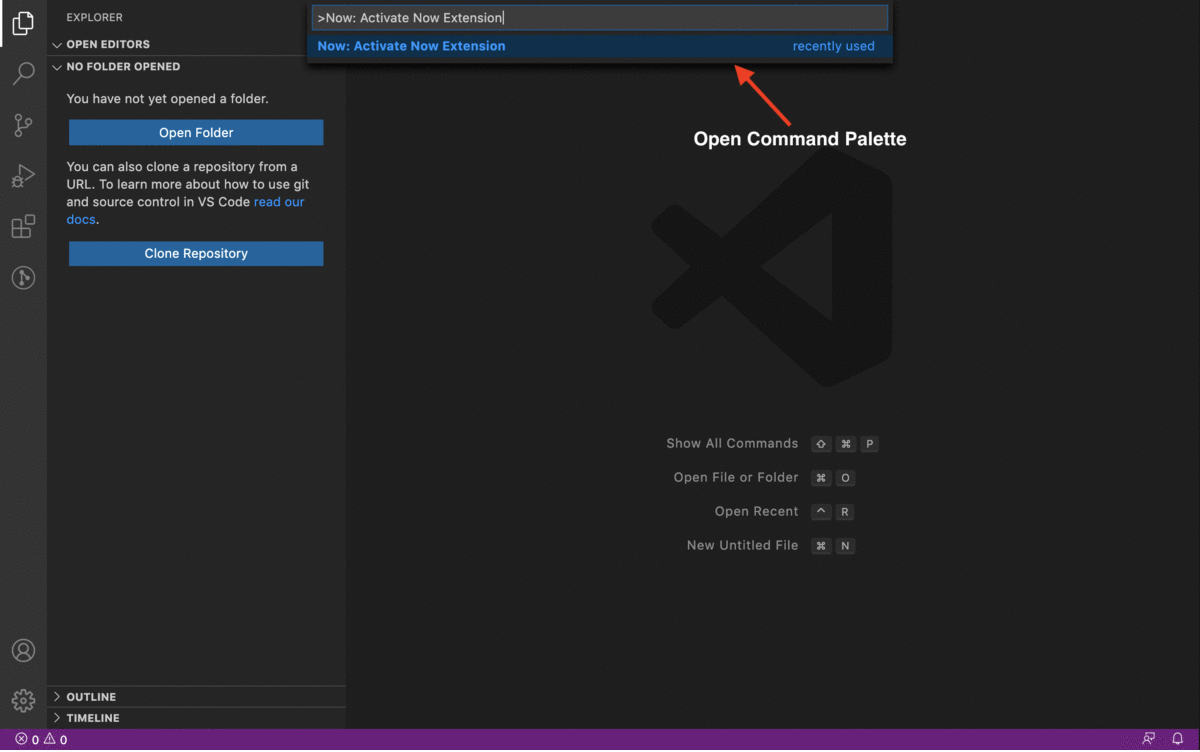Click the warnings count in status bar
1200x752 pixels.
(x=56, y=740)
